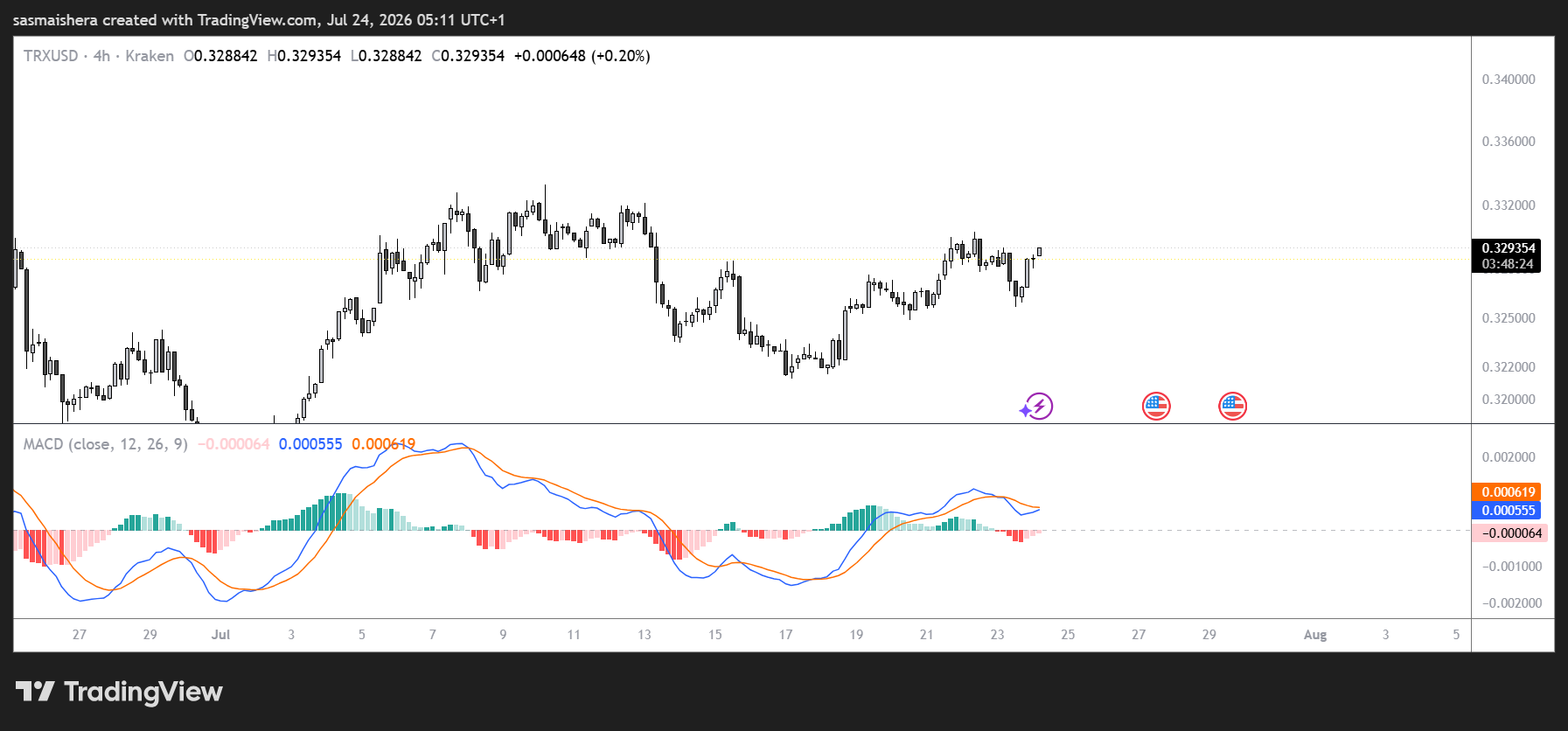1568x731 pixels.
Task: Click the price axis level 0.325000
Action: click(1509, 318)
